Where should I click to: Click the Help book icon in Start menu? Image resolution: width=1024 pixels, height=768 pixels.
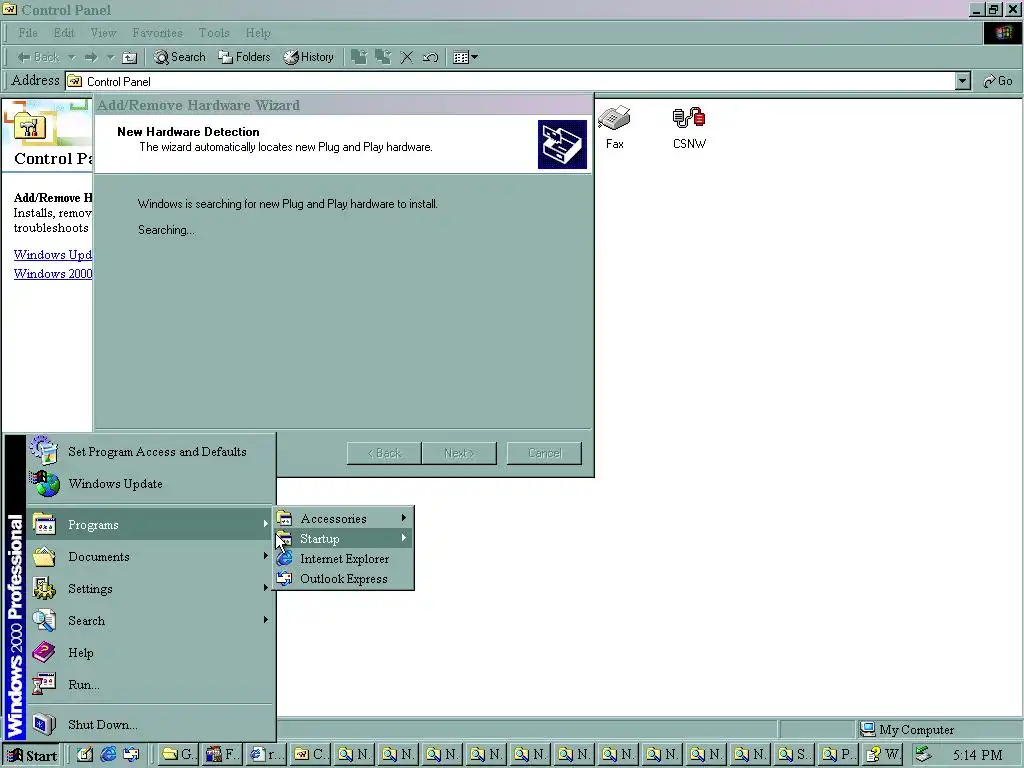point(44,652)
